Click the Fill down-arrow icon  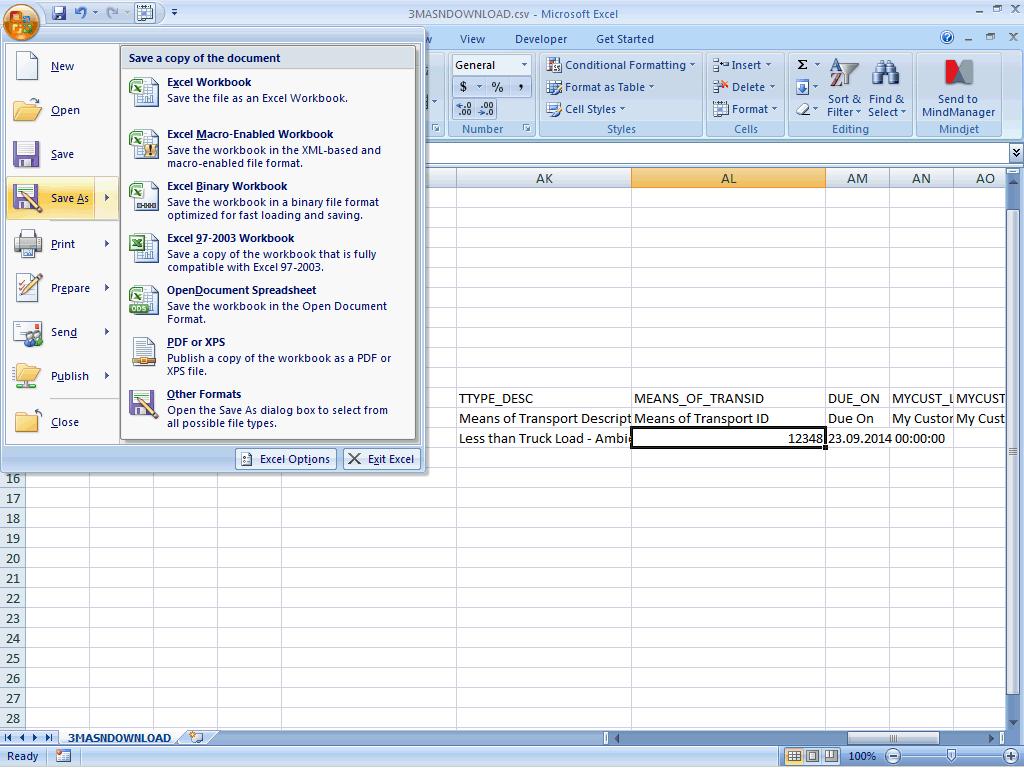click(x=803, y=87)
